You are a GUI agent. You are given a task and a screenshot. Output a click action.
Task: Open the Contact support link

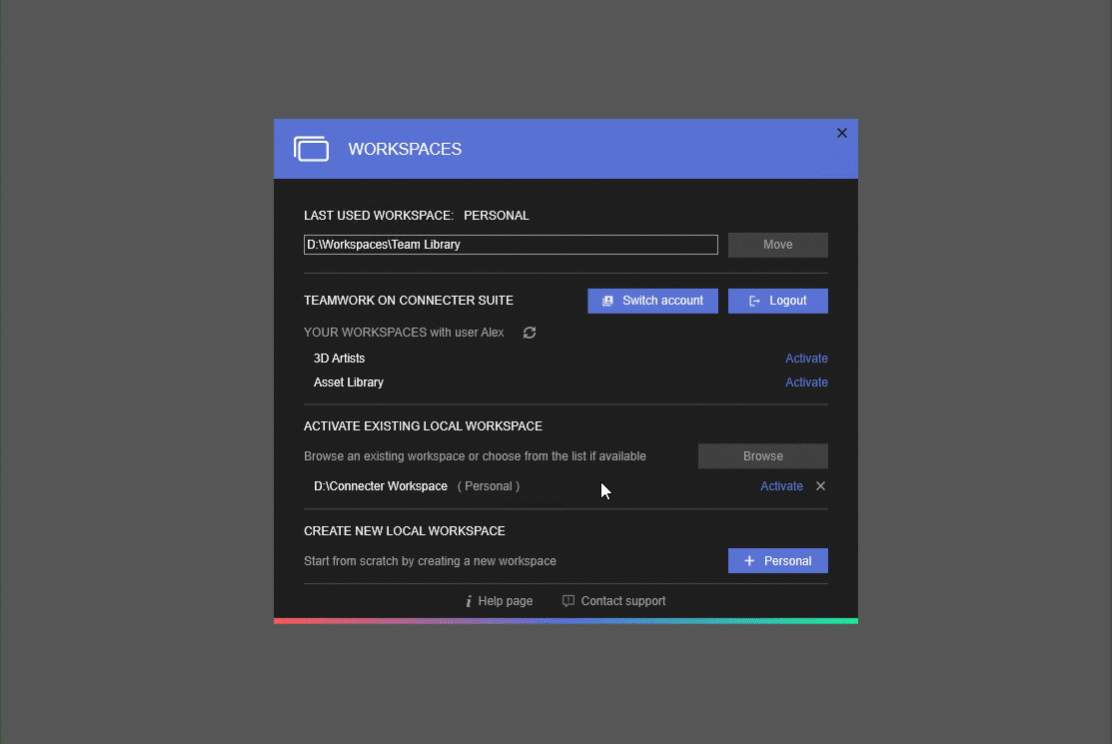pyautogui.click(x=614, y=601)
